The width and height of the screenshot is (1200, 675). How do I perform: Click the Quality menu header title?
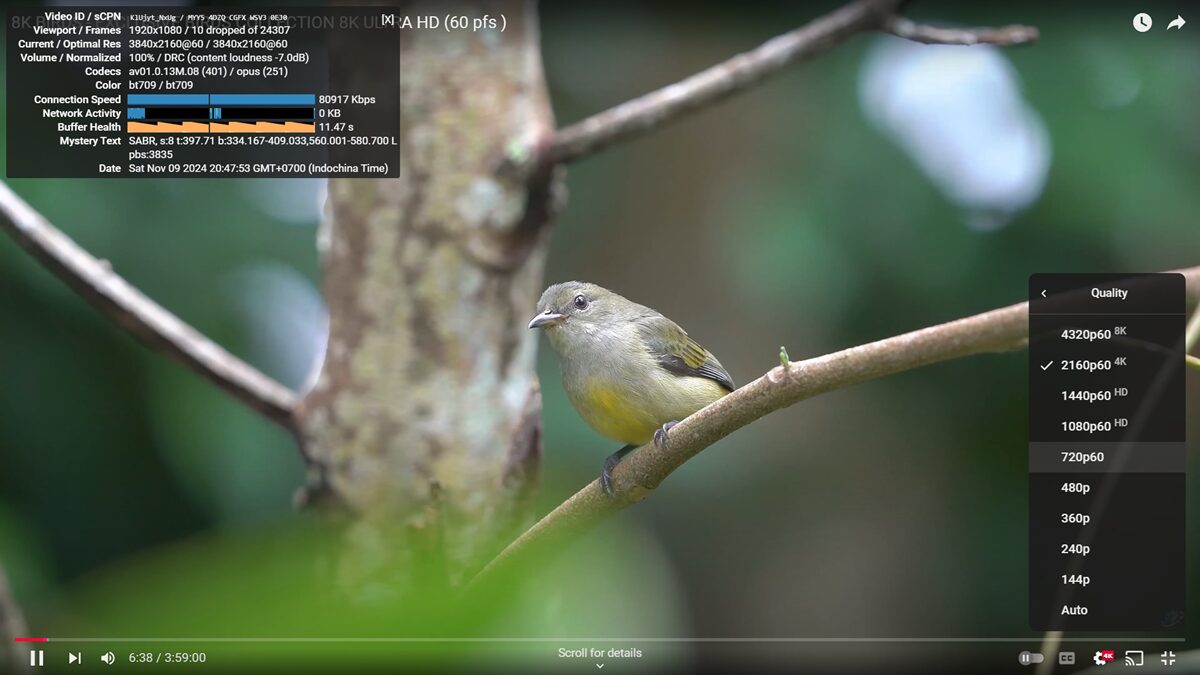tap(1109, 293)
